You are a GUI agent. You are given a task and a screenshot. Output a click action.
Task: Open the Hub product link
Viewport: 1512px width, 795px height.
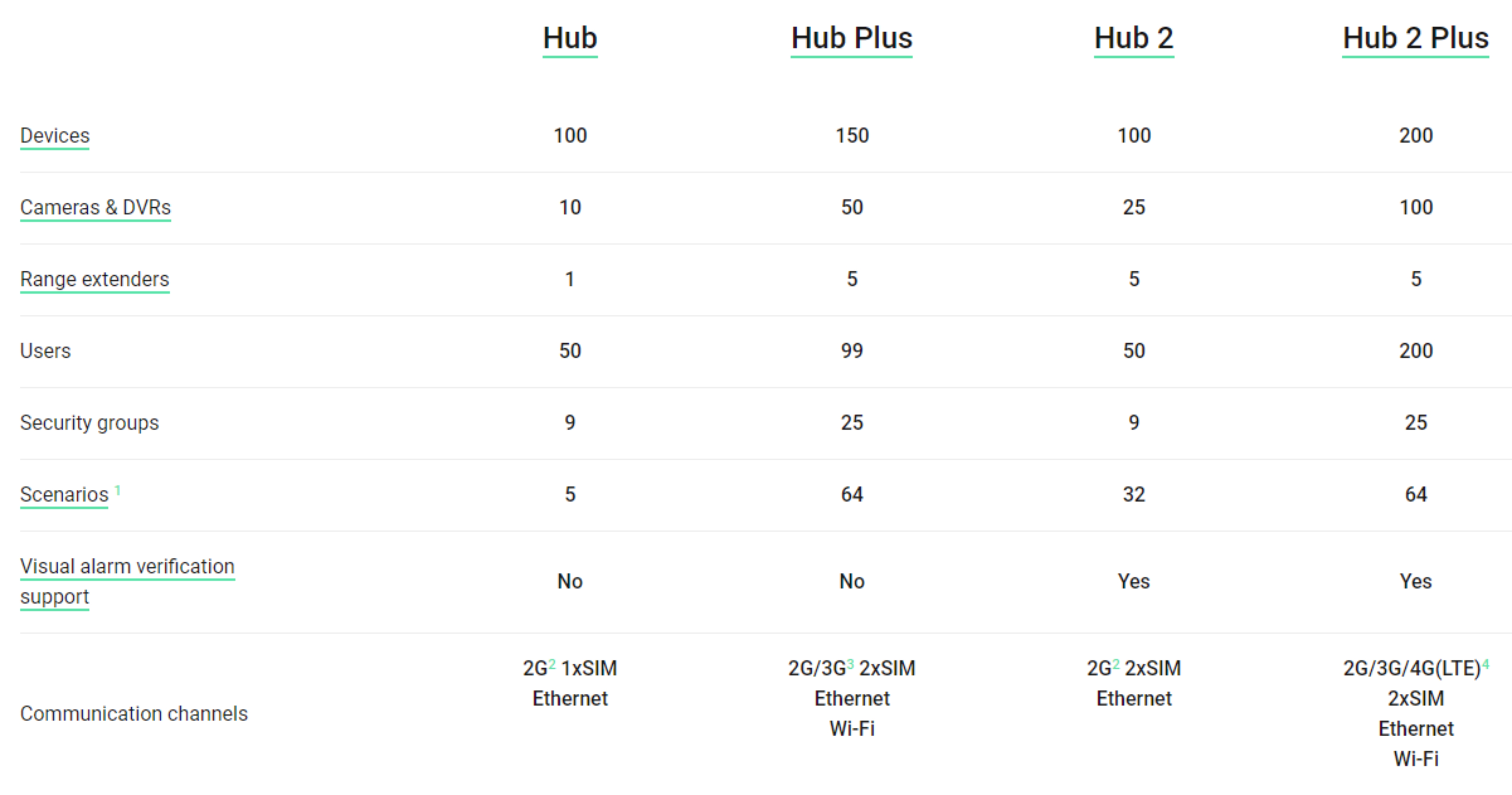[x=570, y=39]
